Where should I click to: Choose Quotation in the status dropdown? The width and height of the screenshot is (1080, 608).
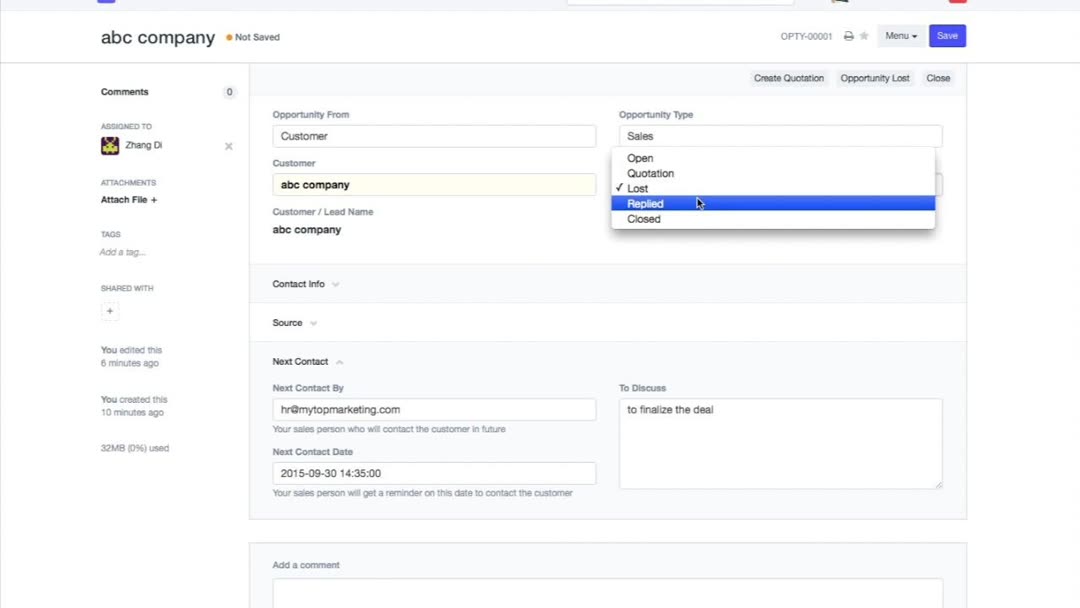(650, 173)
